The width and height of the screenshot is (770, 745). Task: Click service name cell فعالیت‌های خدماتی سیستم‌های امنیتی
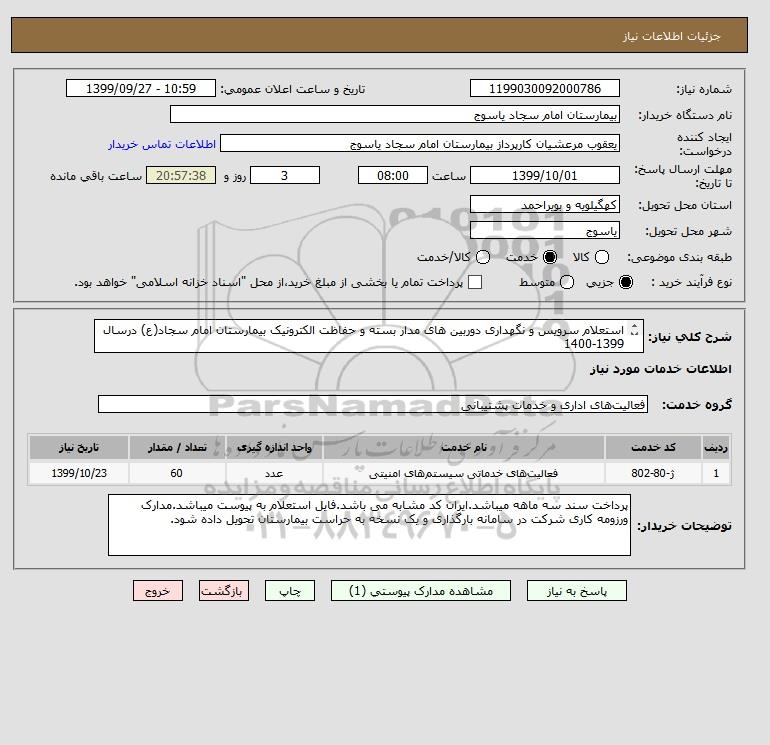click(x=464, y=473)
